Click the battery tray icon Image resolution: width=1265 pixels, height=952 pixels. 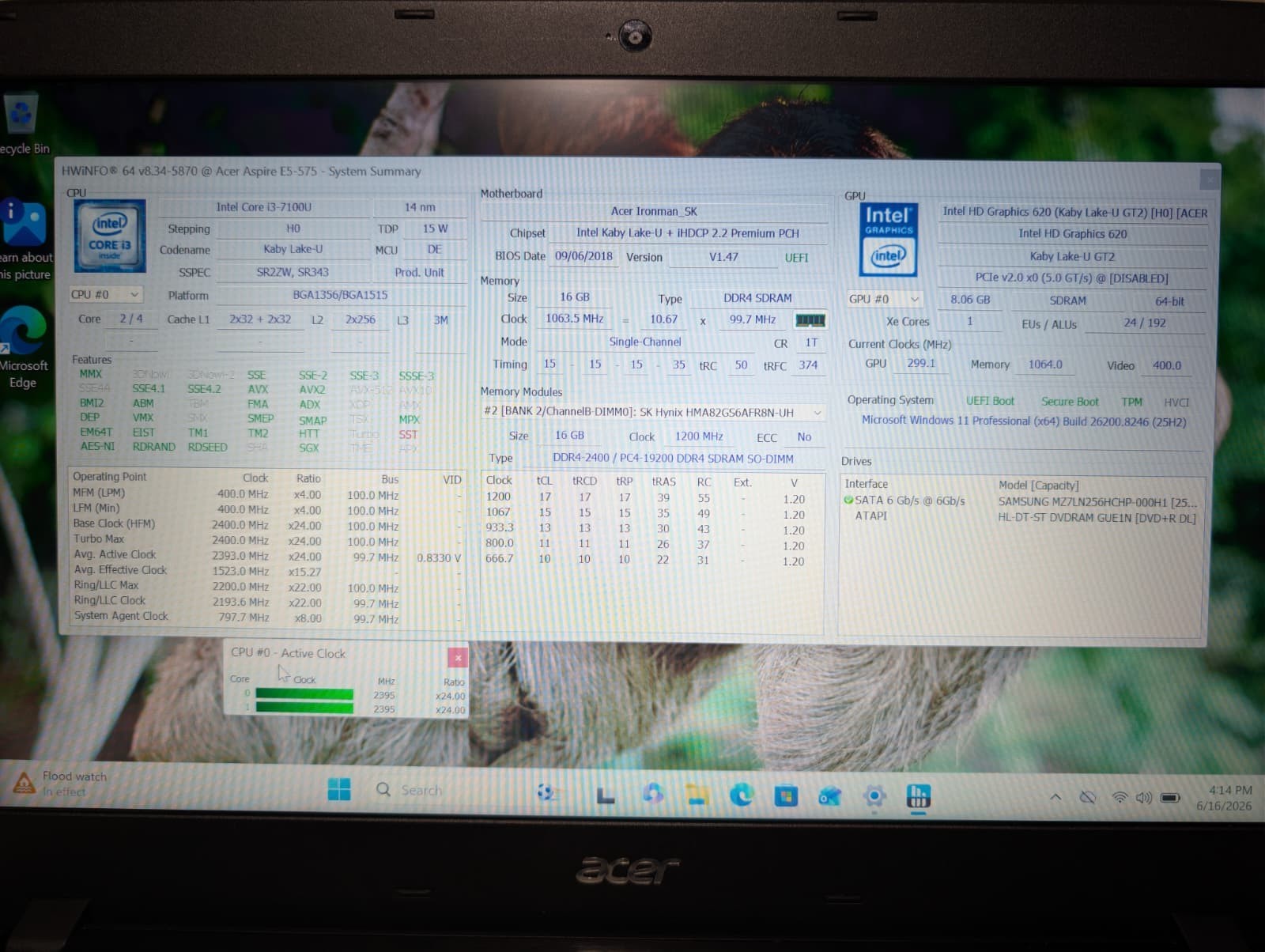click(x=1170, y=798)
